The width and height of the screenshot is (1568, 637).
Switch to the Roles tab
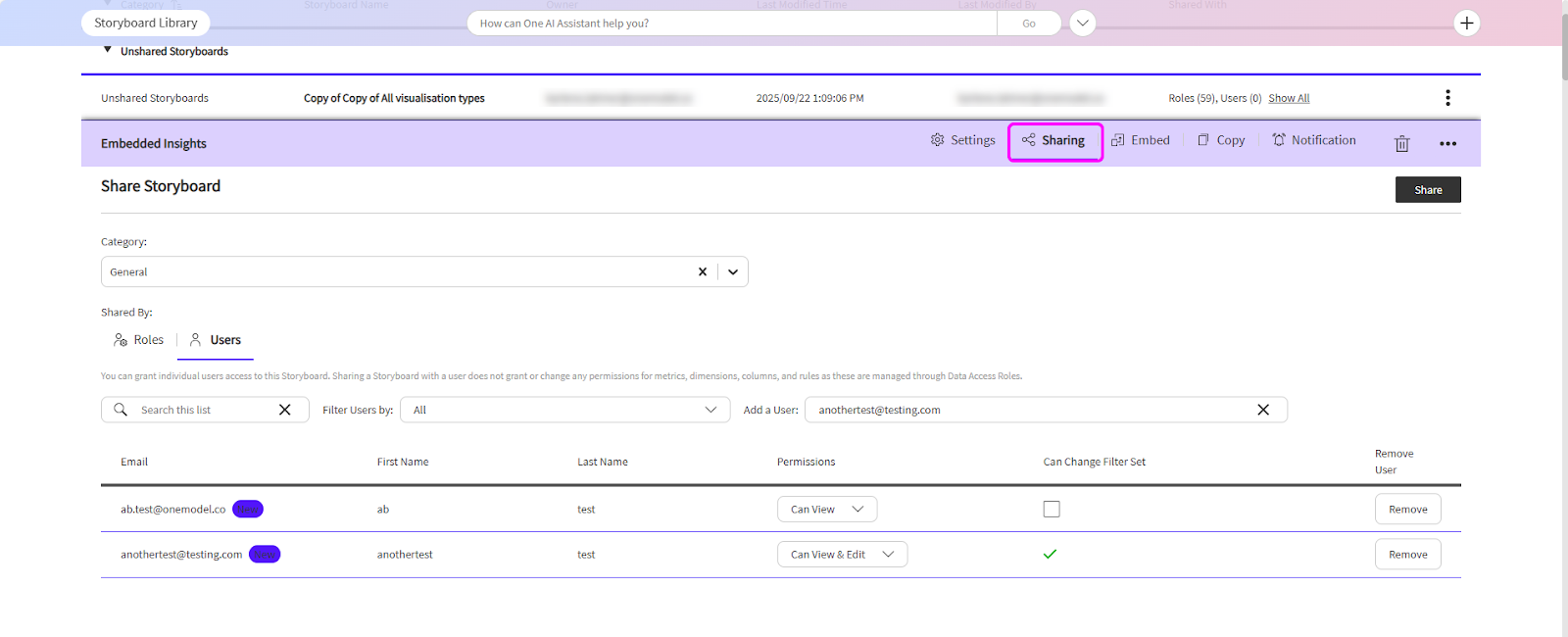click(139, 340)
